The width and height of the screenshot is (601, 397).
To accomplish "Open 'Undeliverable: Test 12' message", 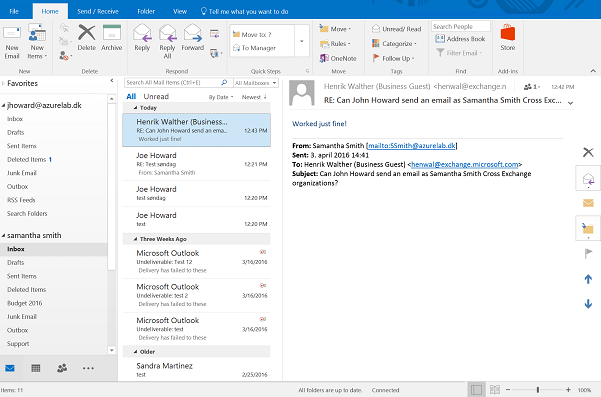I will pyautogui.click(x=197, y=262).
